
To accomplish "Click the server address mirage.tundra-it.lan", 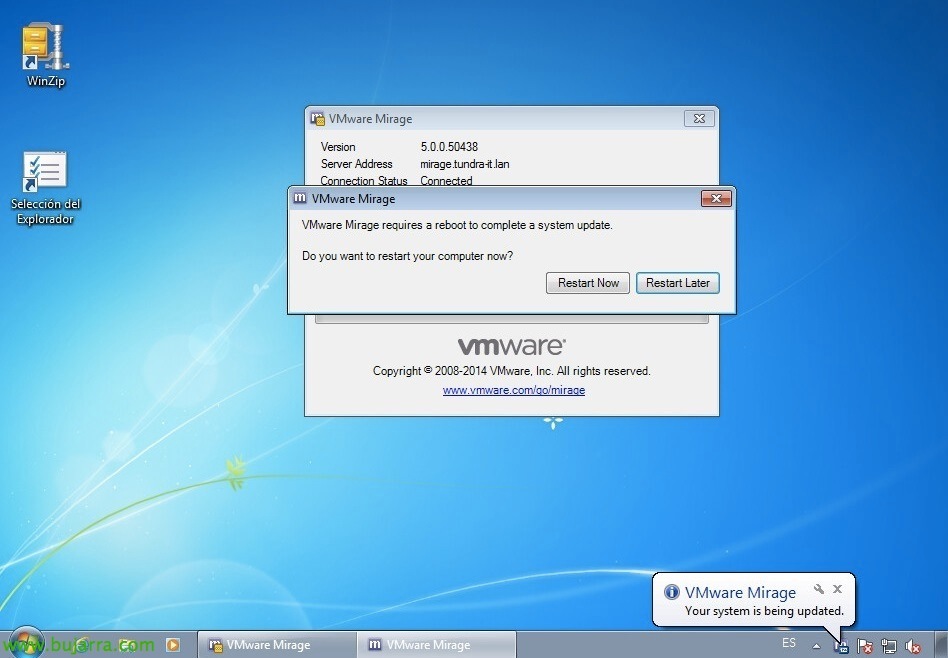I will coord(465,164).
